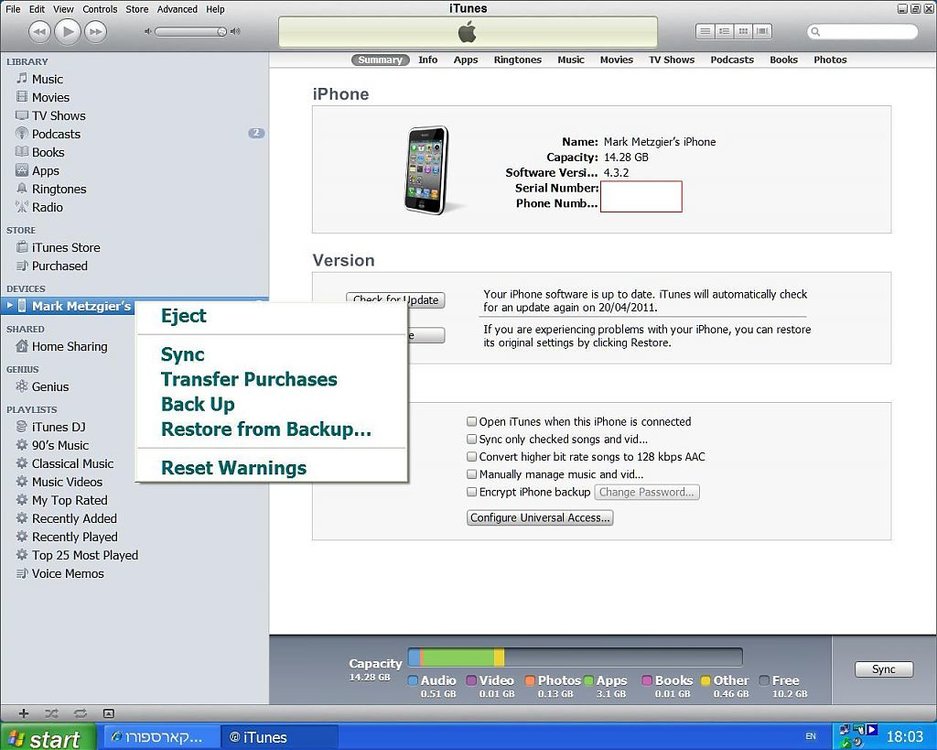Adjust the volume slider
This screenshot has width=937, height=750.
coord(190,32)
